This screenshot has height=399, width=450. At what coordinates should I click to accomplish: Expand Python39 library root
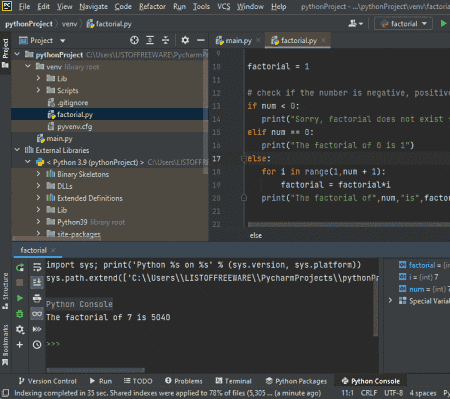click(x=39, y=222)
